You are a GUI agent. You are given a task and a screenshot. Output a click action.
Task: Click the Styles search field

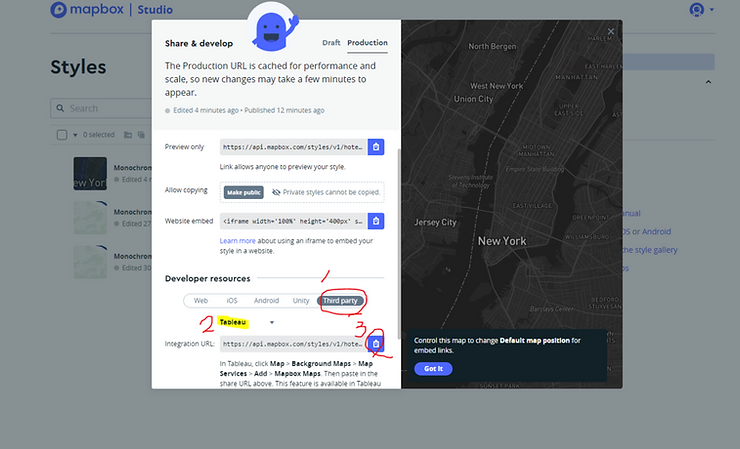click(101, 108)
